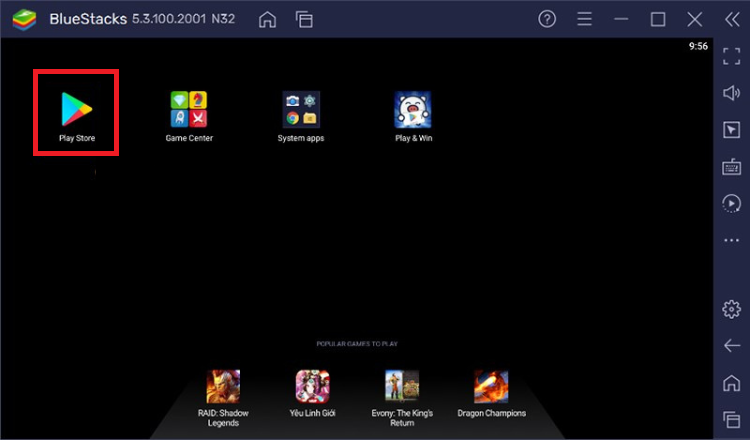
Task: Open BlueStacks settings gear in sidebar
Action: pos(731,309)
